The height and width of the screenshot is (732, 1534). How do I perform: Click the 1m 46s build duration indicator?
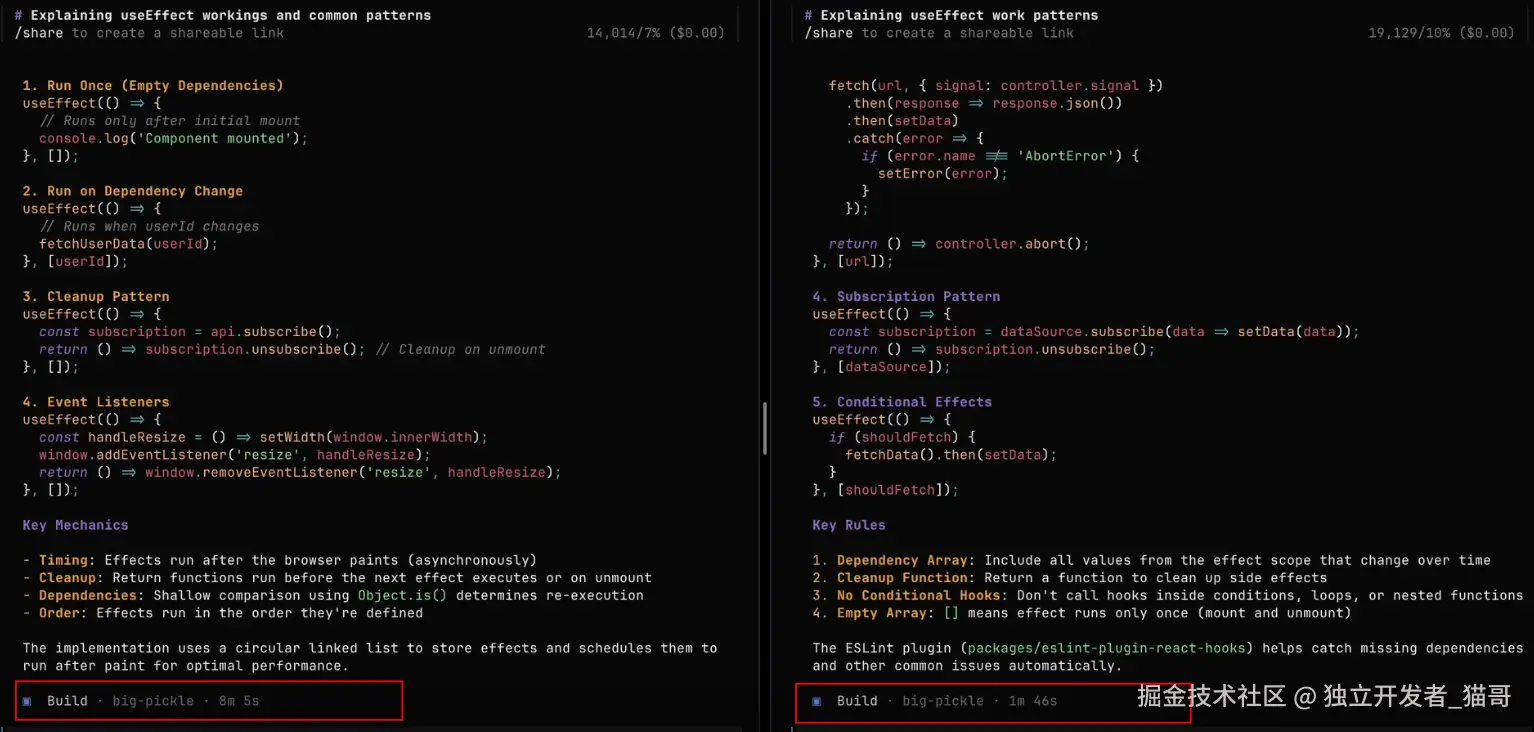click(1030, 700)
